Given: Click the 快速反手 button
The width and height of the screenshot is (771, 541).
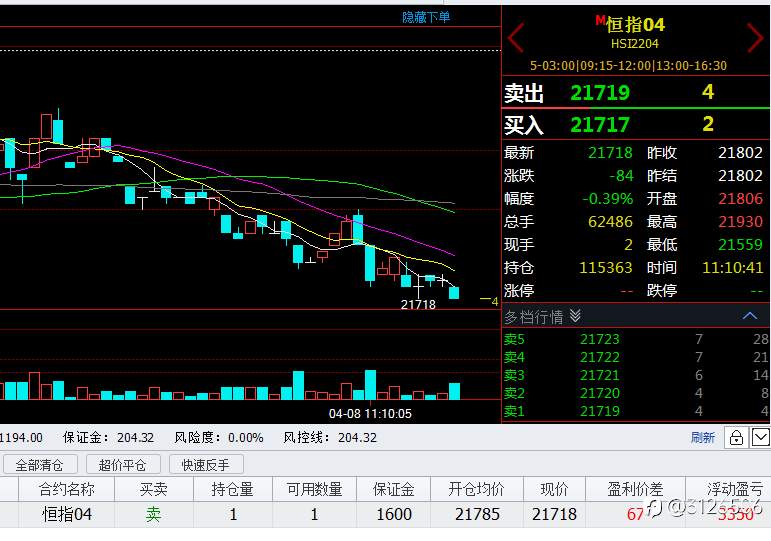Looking at the screenshot, I should click(x=206, y=464).
